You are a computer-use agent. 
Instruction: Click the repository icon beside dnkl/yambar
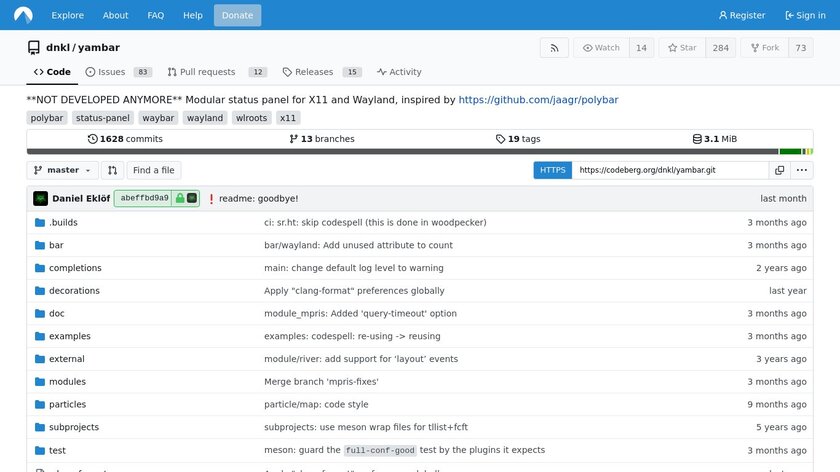coord(34,48)
